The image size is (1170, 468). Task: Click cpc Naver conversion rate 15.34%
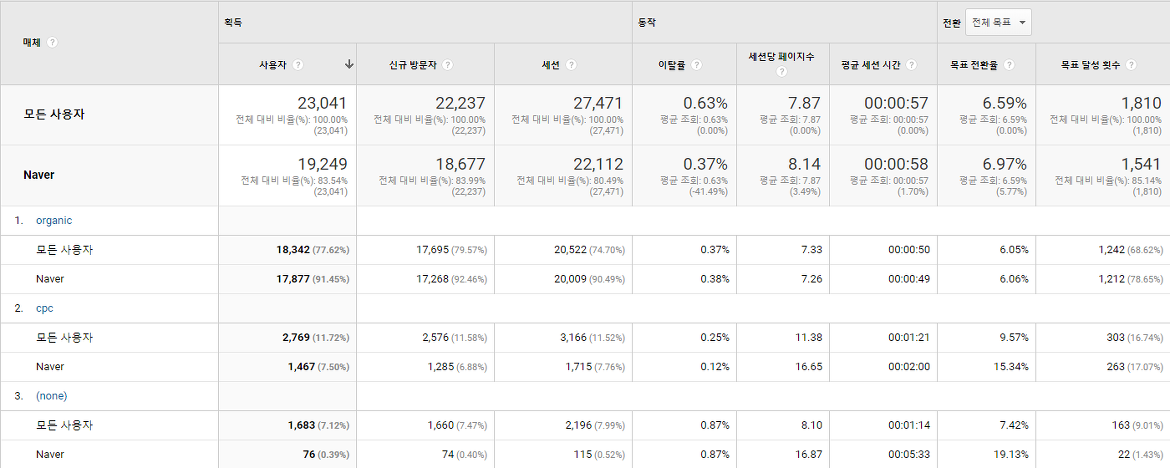pyautogui.click(x=1010, y=366)
